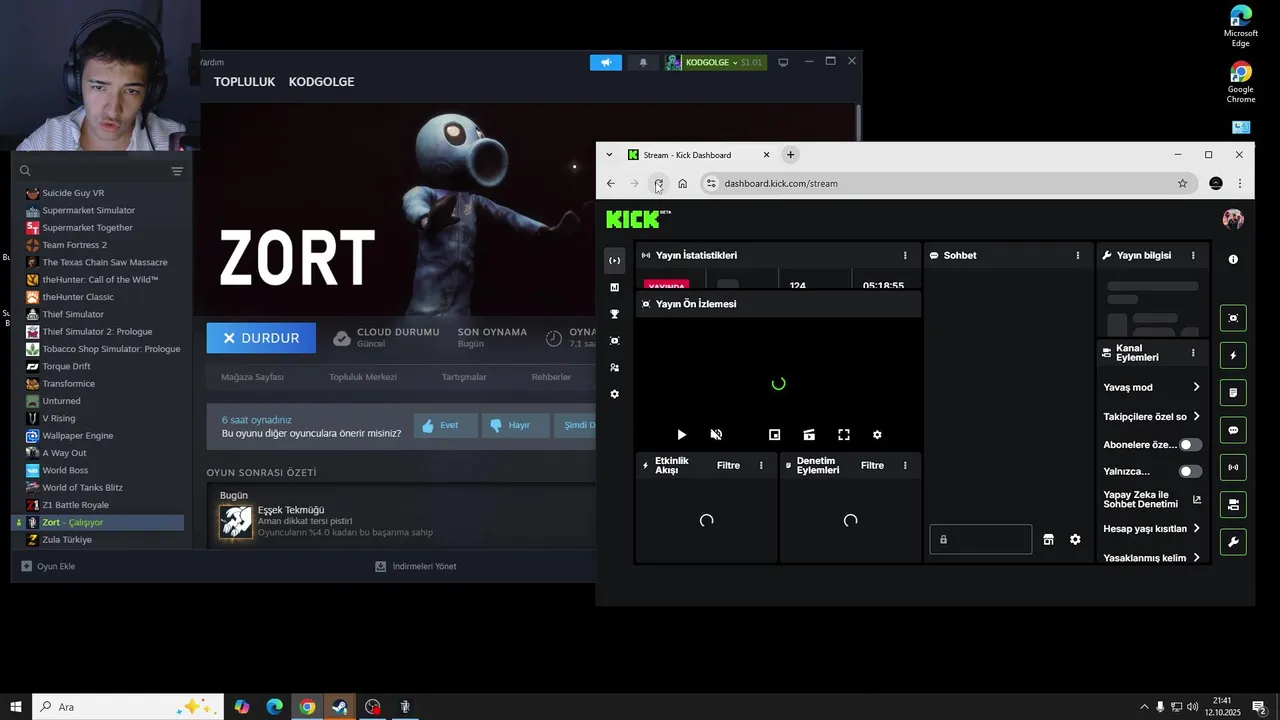Open Yapay Zeka ile Sohbet Denetimi link
This screenshot has height=720, width=1280.
(x=1152, y=499)
